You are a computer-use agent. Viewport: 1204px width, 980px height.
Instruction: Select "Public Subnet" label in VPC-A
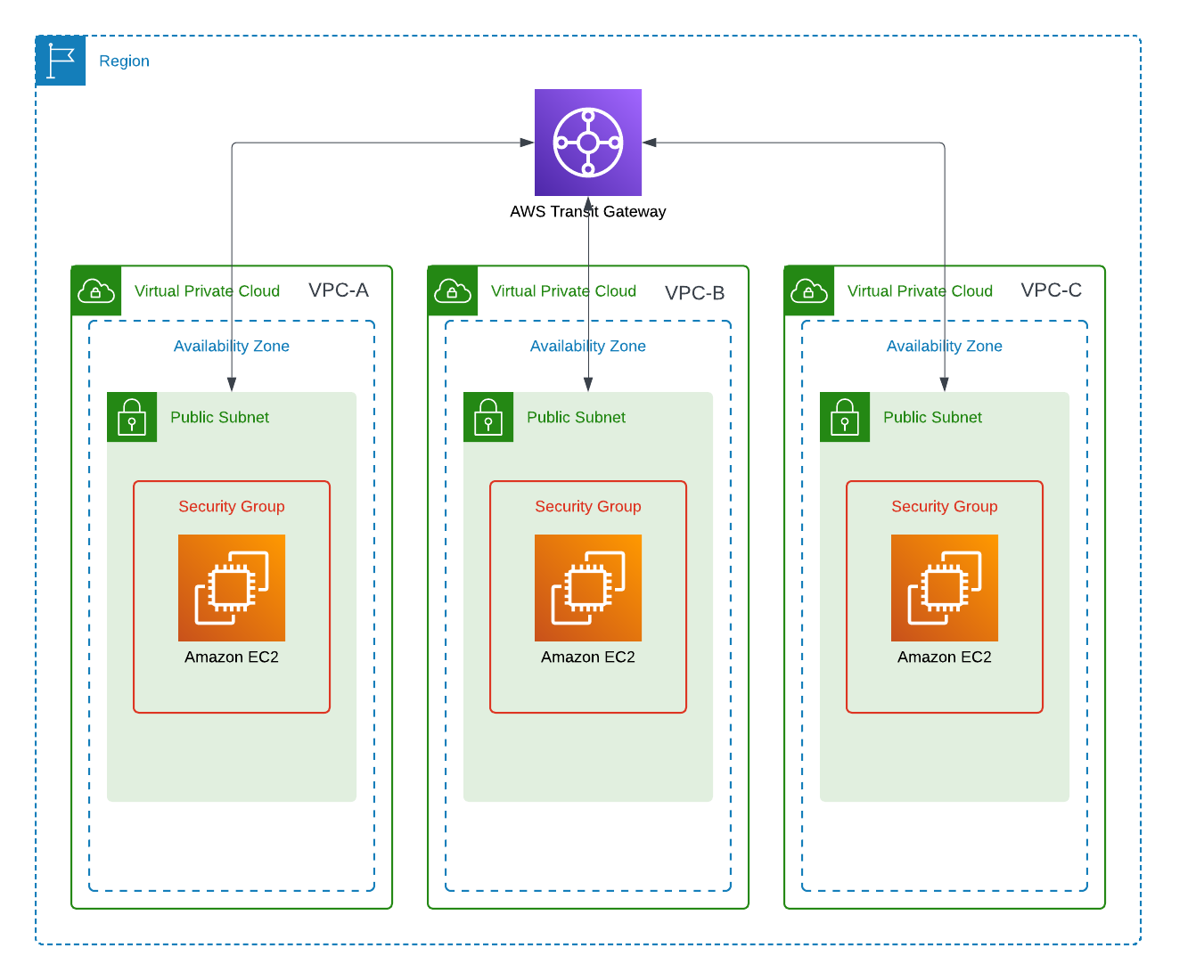[219, 417]
